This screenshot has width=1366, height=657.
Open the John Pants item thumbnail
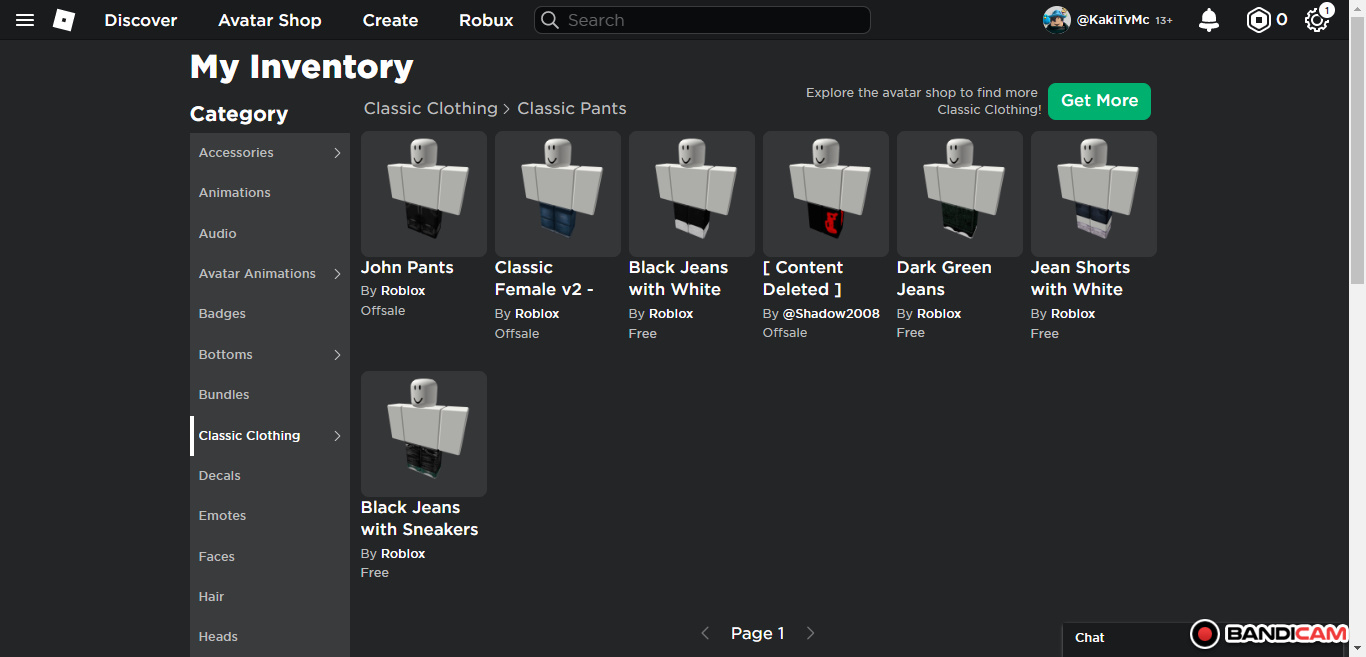coord(424,194)
